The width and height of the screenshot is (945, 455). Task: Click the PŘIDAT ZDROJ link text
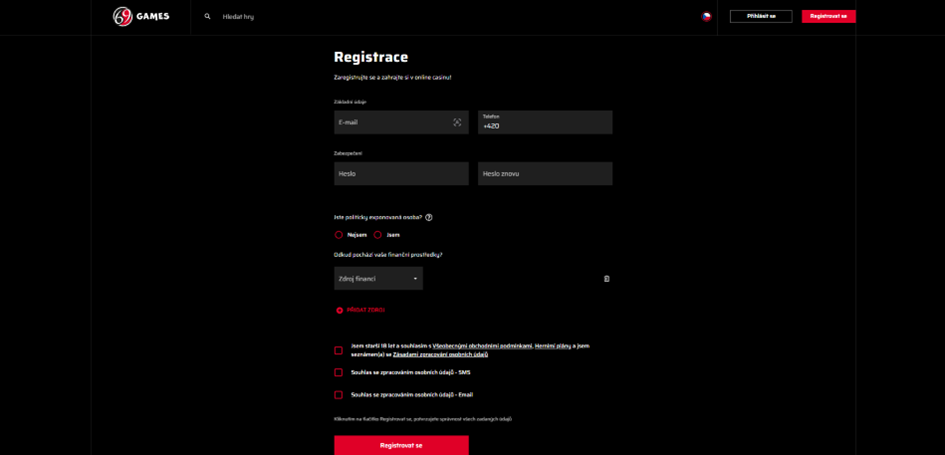click(366, 310)
